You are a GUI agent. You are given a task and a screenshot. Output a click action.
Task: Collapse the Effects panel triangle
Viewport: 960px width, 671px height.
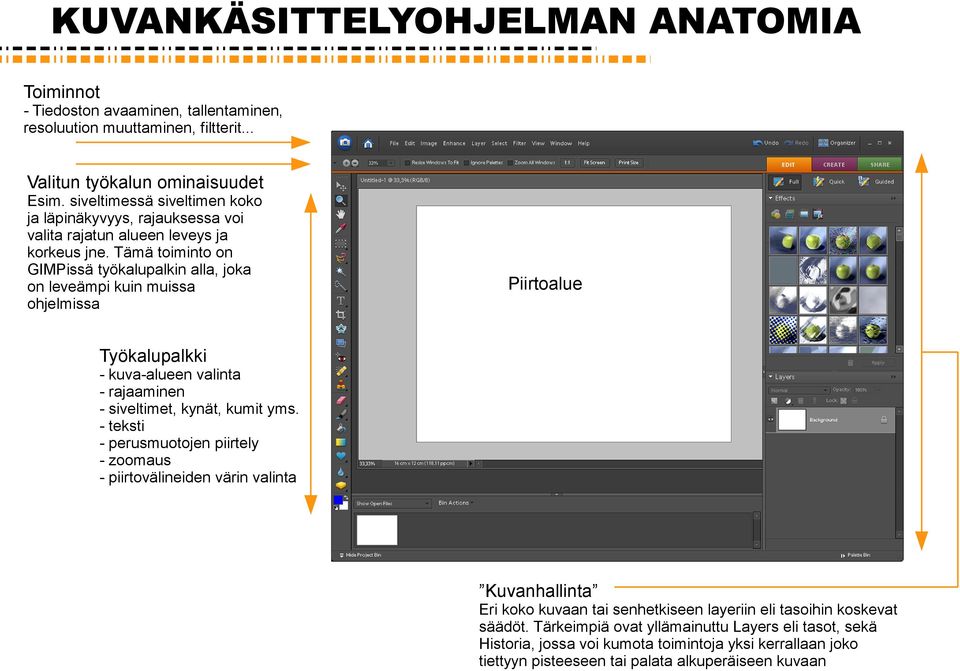(x=771, y=198)
